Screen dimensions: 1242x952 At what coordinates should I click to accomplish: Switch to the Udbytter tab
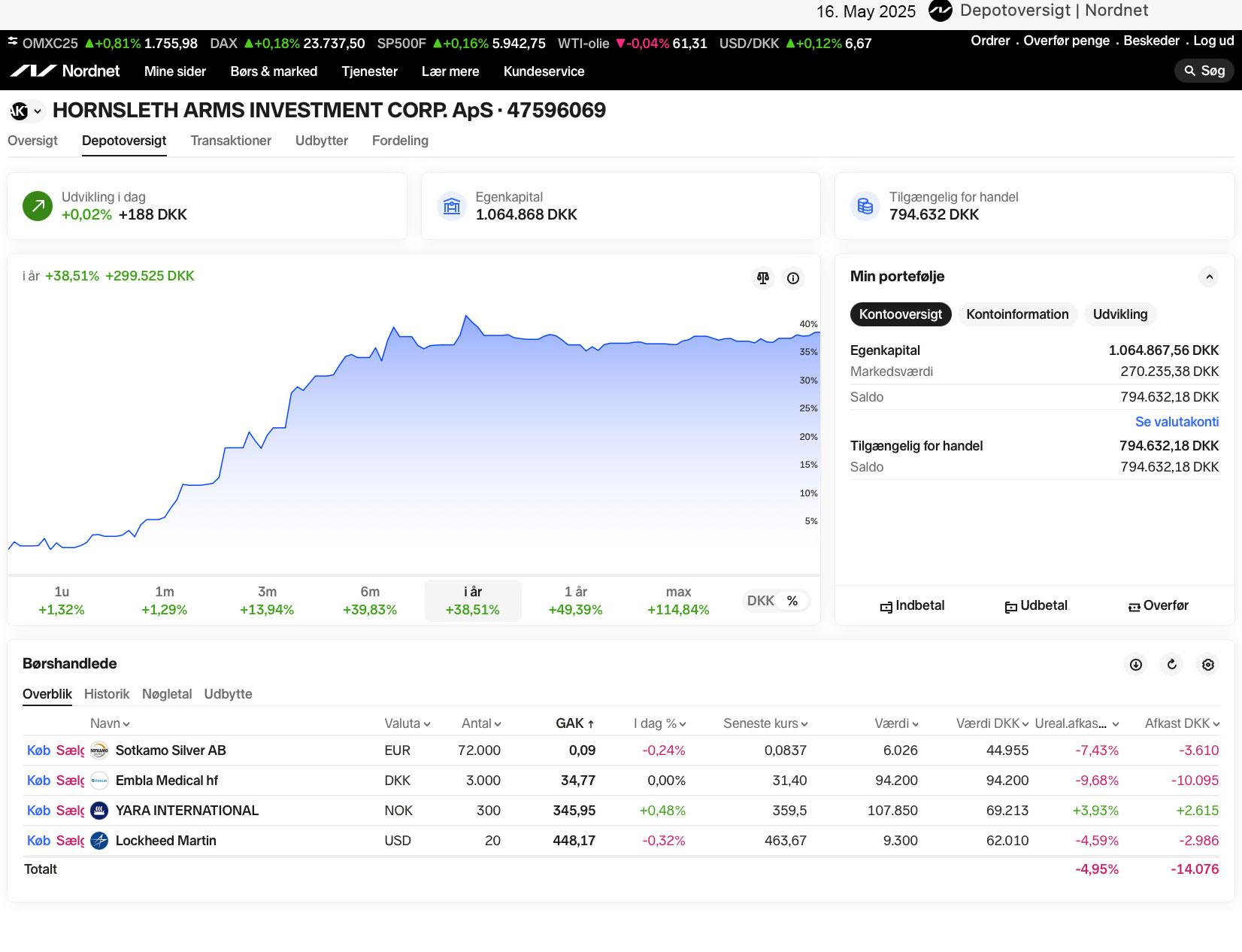[x=322, y=141]
